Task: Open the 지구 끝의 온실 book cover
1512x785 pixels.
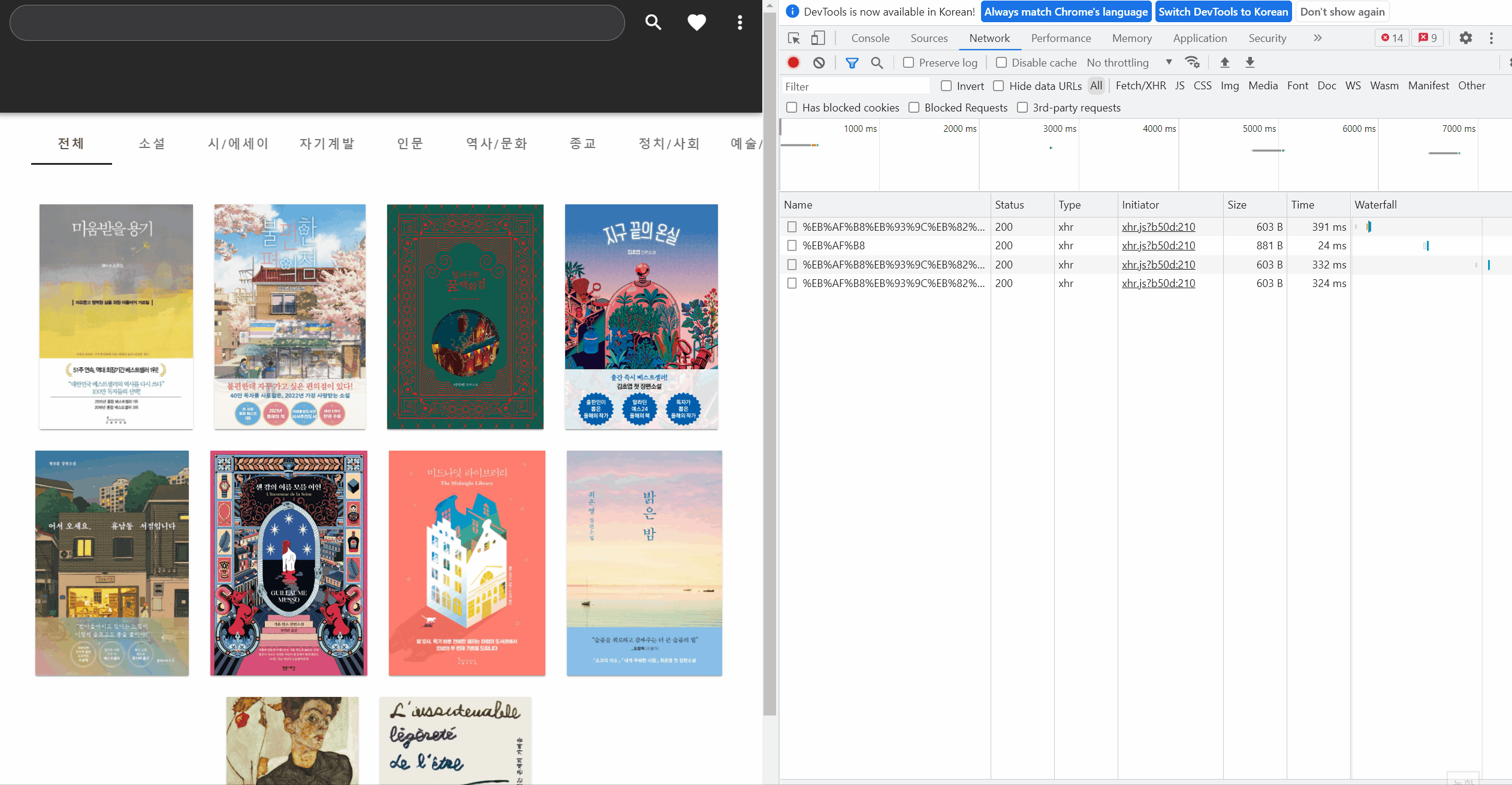Action: (641, 316)
